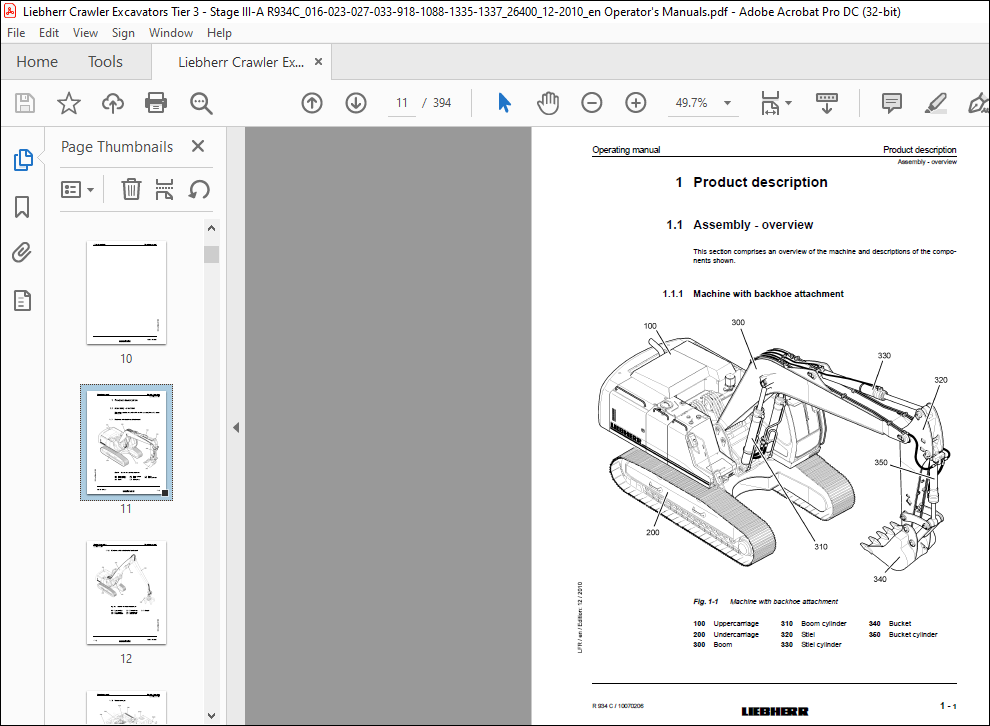Click legend entry 'Boom cylinder'
Screen dimensions: 990x726
(824, 623)
